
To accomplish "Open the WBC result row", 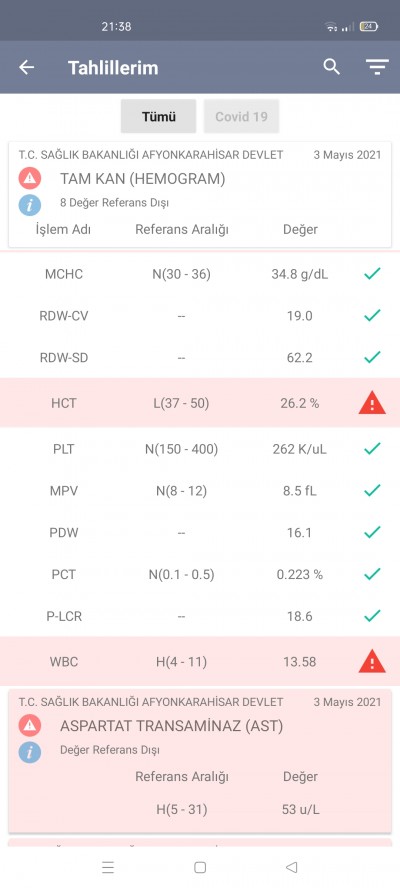I will (200, 661).
